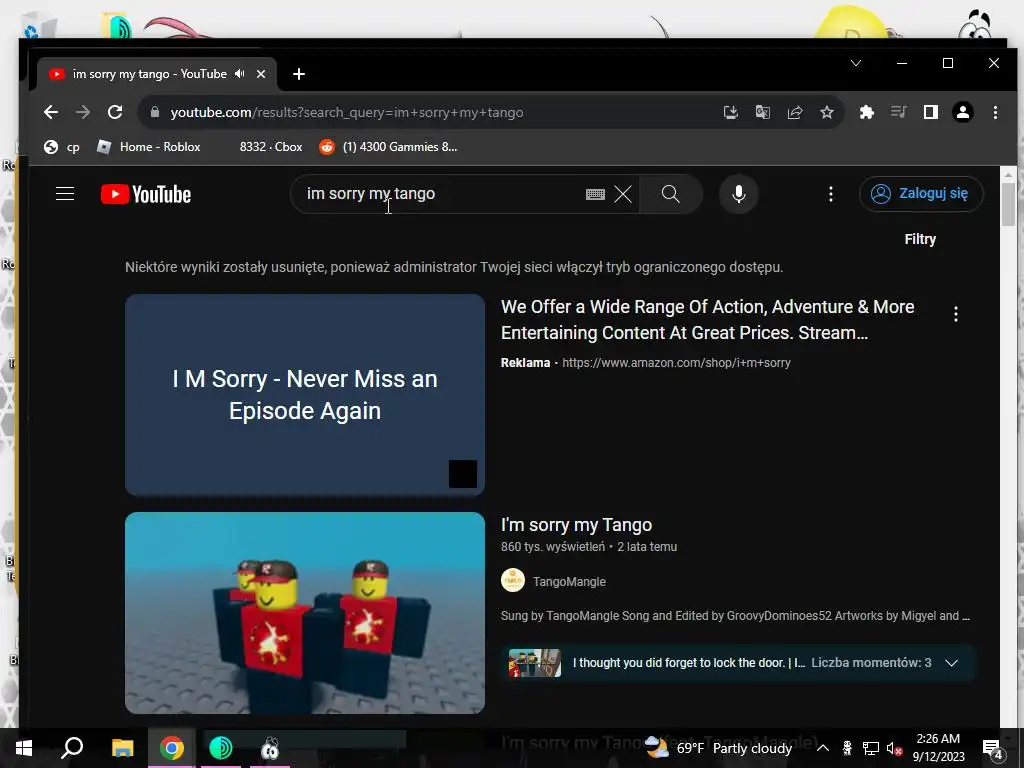Open the Google Translate page icon
Screen dimensions: 1024x768
click(x=763, y=112)
